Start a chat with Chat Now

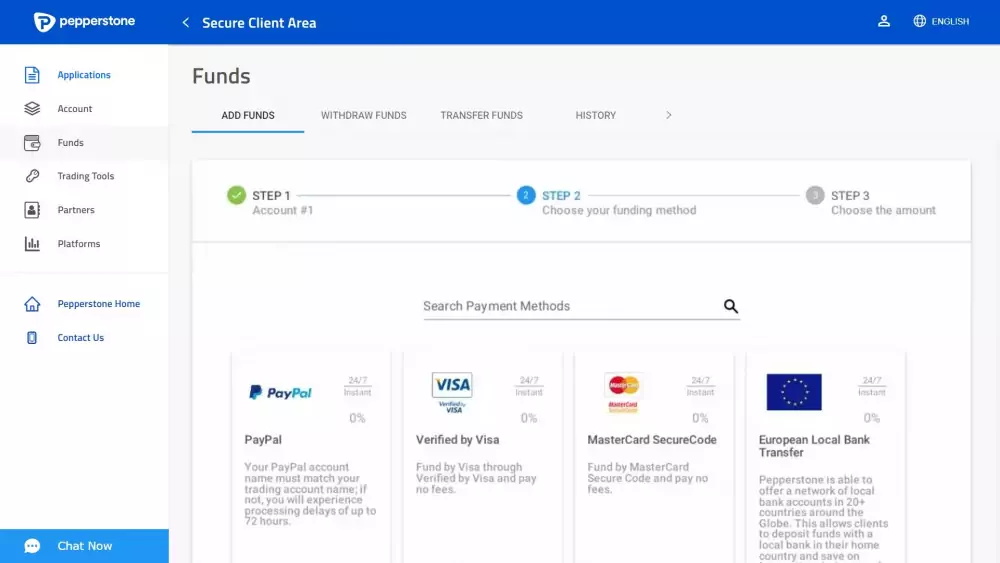tap(84, 546)
